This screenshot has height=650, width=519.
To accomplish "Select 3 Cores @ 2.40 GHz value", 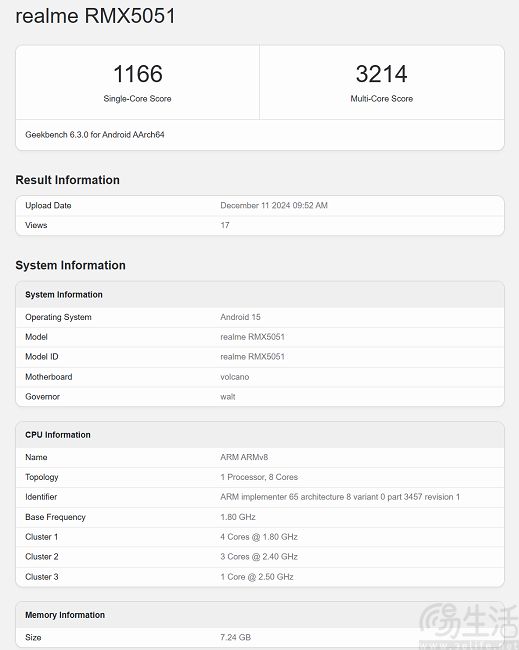I will [259, 557].
